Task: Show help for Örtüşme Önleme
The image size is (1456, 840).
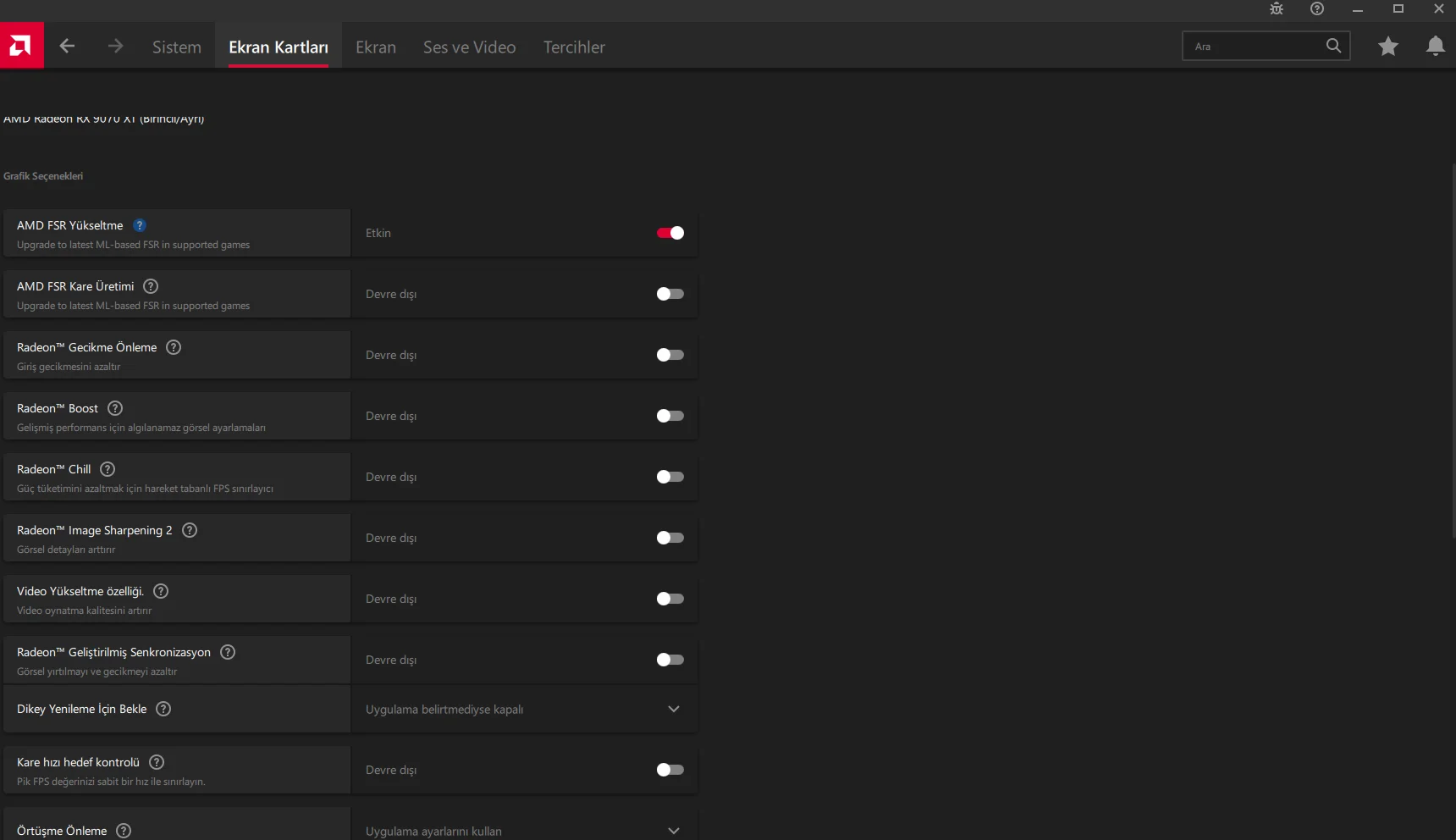Action: tap(124, 831)
